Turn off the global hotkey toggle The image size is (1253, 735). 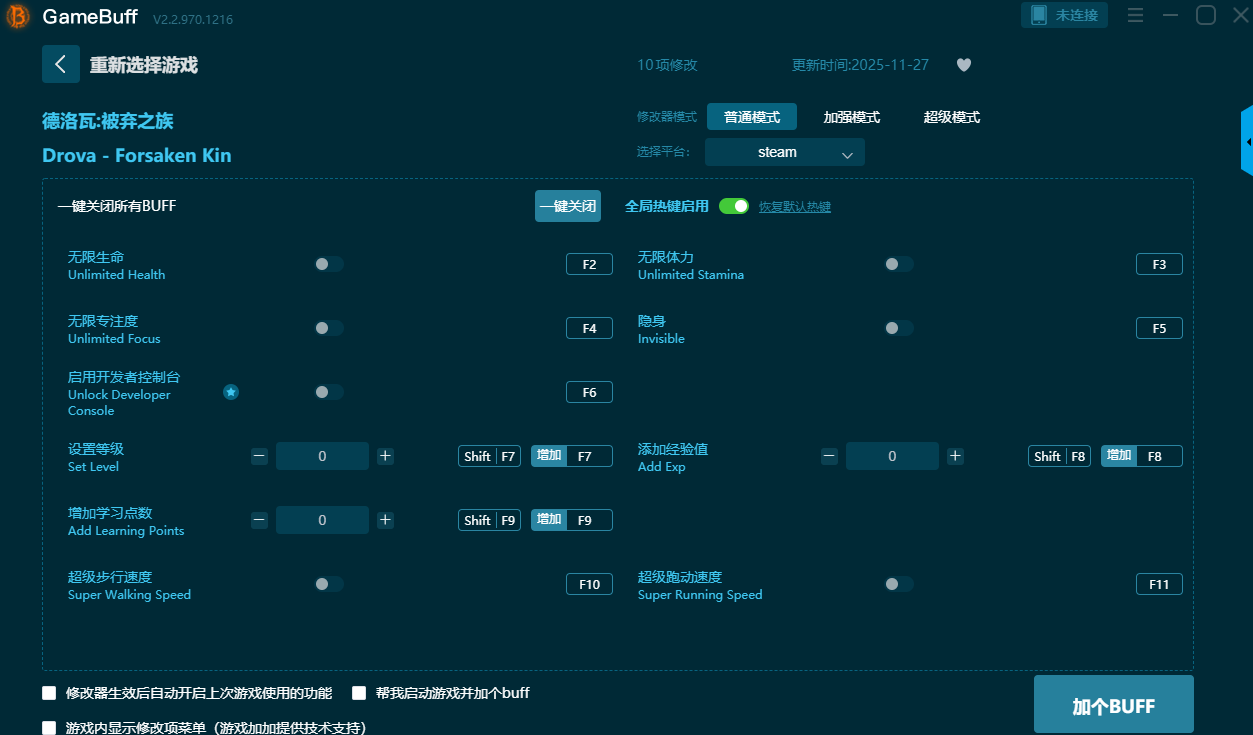[734, 206]
